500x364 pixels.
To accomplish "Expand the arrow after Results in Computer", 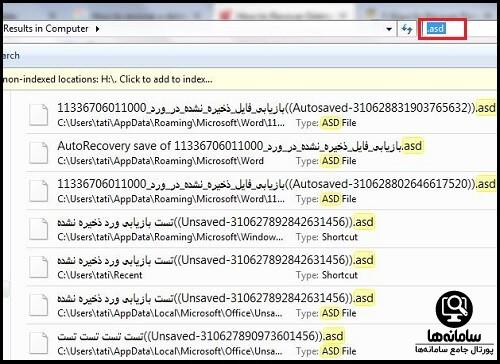I will (x=97, y=29).
